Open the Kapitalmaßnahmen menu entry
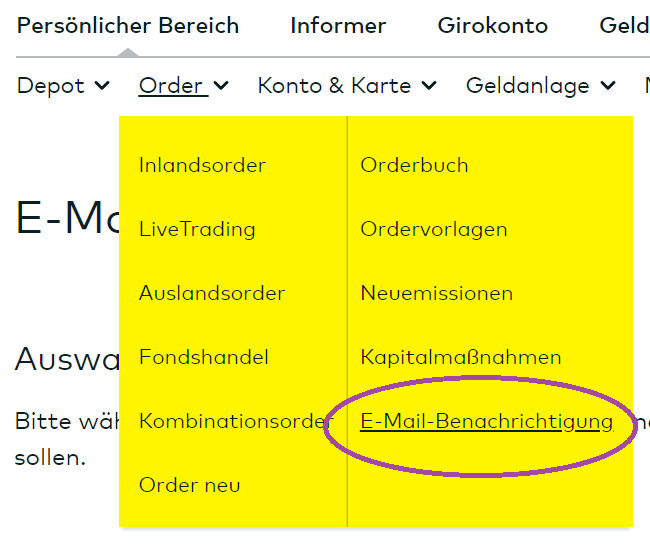The height and width of the screenshot is (546, 650). click(x=461, y=357)
